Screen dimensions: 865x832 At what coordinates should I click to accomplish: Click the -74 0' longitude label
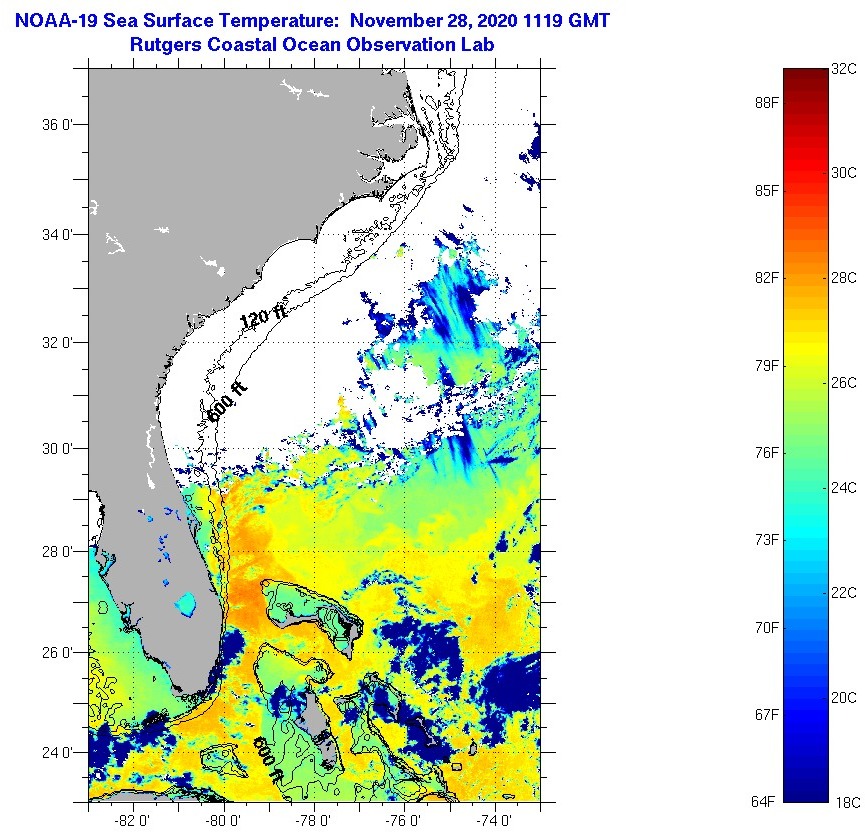(x=493, y=820)
